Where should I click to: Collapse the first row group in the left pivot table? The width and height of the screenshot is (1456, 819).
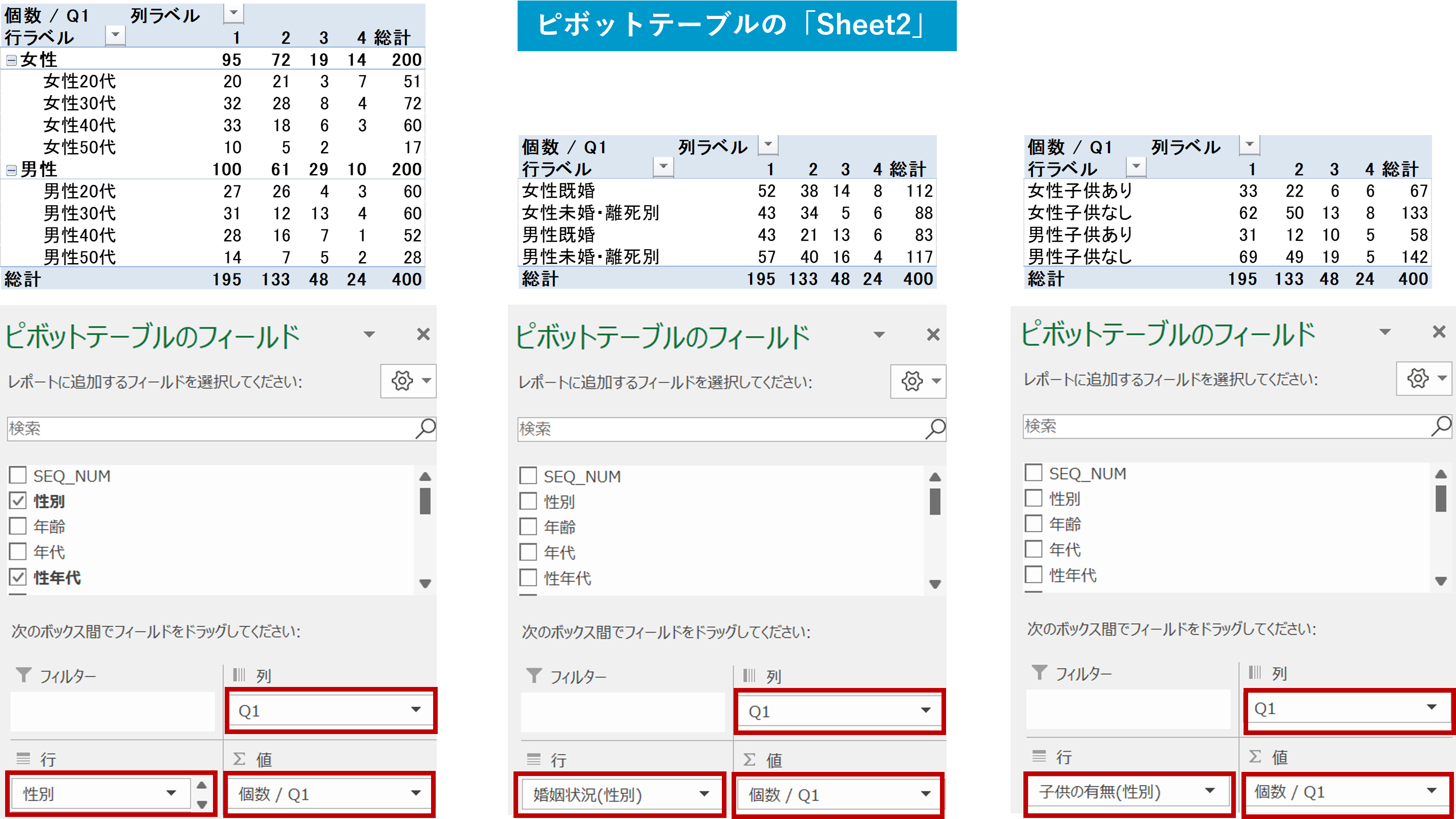tap(11, 60)
